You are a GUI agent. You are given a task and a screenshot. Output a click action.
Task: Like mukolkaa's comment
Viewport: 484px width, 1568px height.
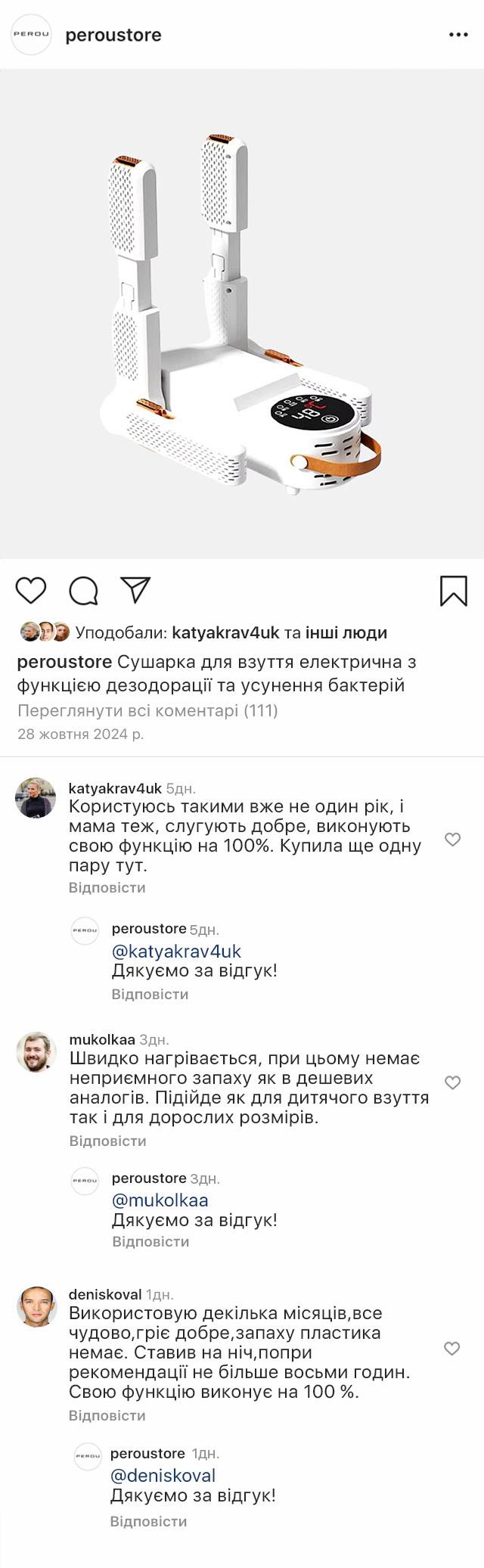coord(452,1082)
